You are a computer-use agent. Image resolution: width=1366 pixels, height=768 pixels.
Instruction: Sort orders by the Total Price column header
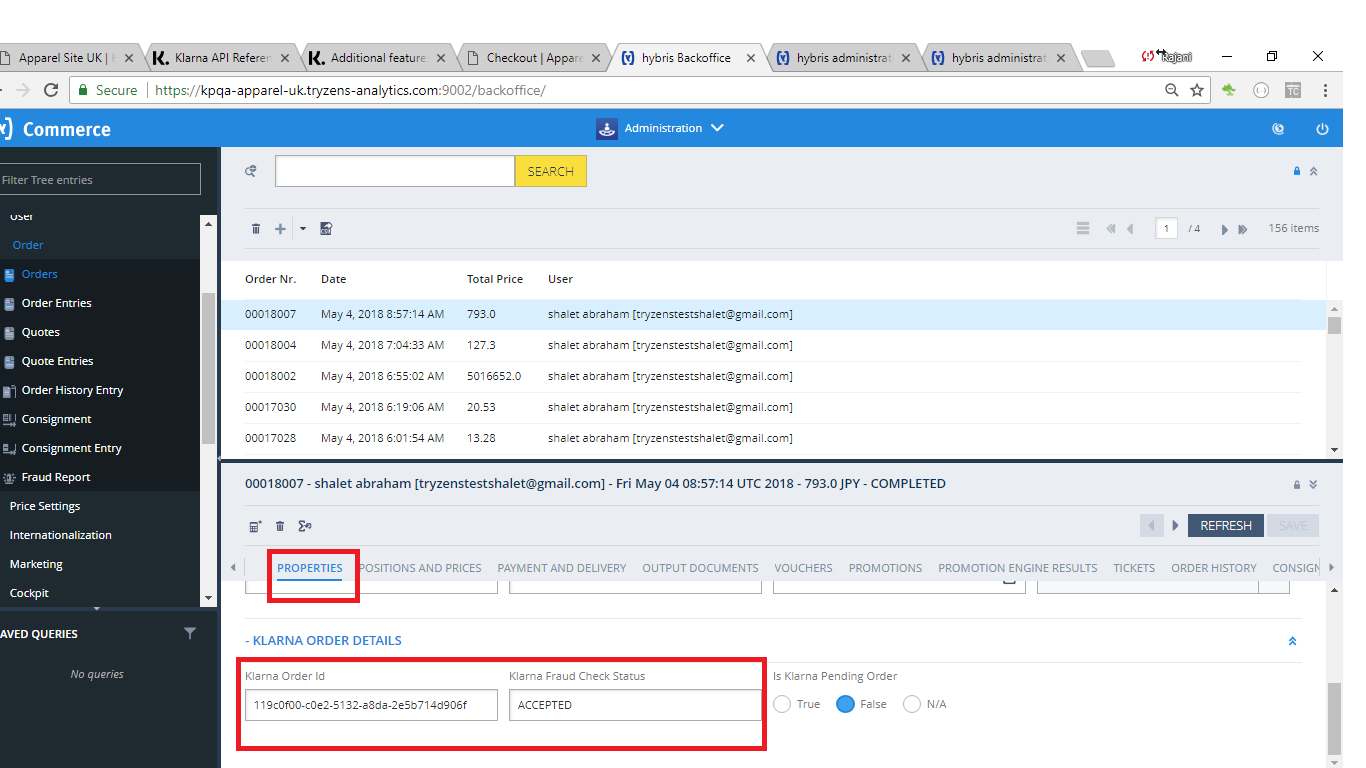(x=495, y=279)
